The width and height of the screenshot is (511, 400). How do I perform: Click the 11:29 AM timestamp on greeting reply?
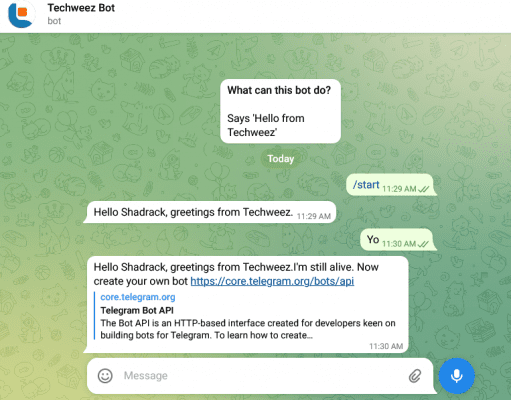click(x=314, y=217)
